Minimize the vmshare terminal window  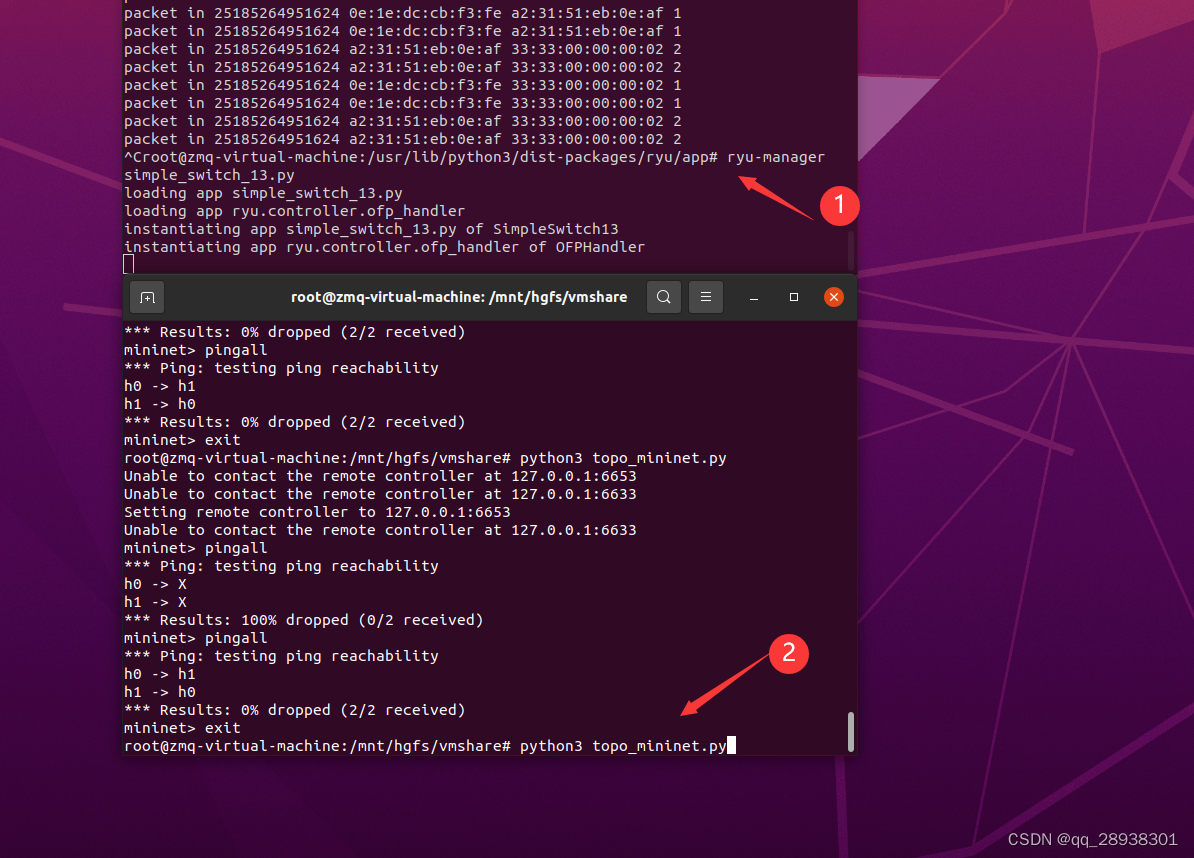pos(754,298)
